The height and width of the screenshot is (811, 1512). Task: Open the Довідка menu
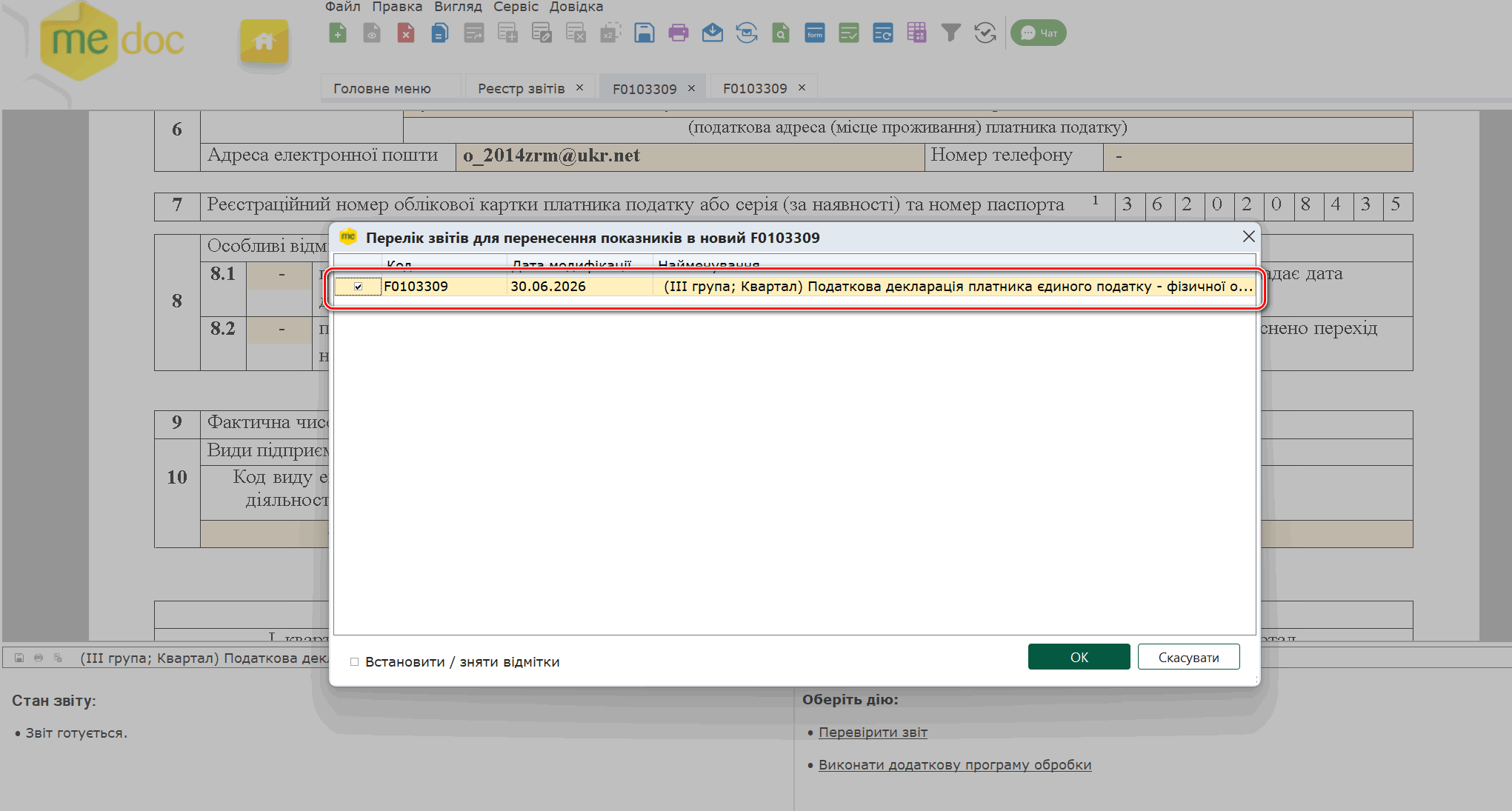click(576, 7)
